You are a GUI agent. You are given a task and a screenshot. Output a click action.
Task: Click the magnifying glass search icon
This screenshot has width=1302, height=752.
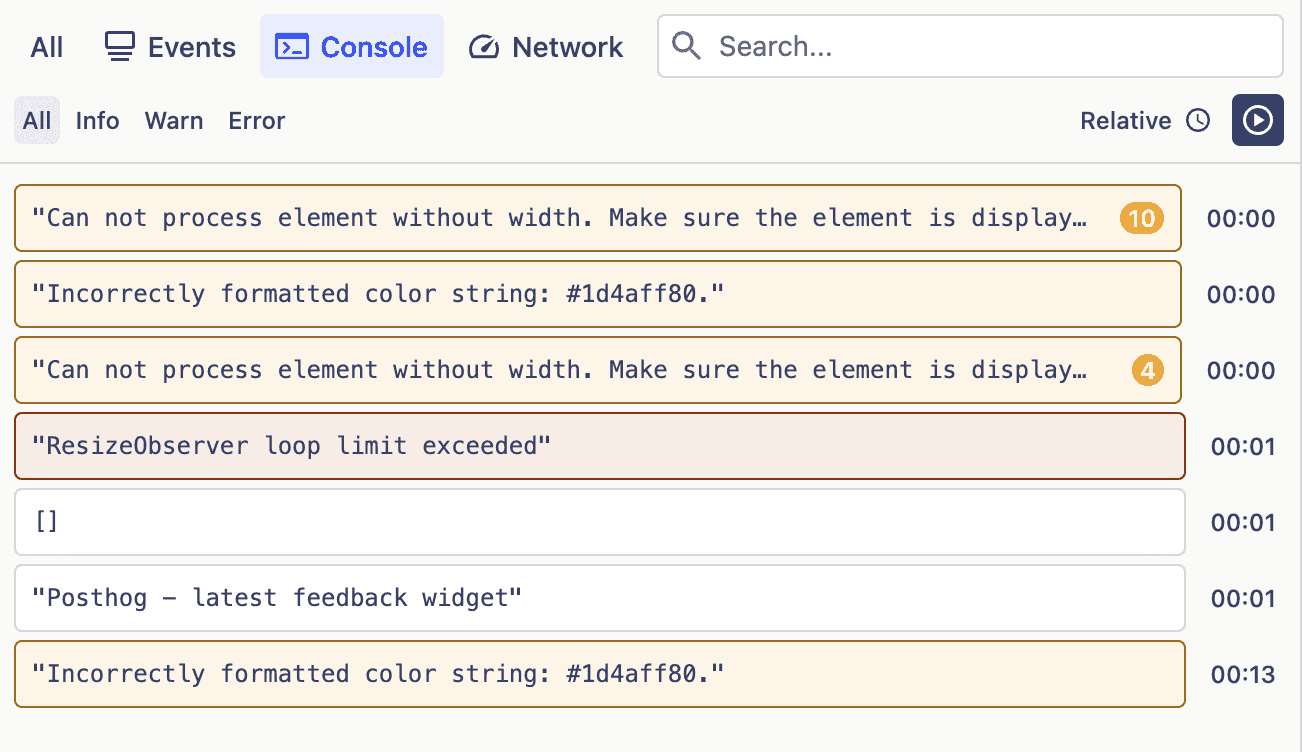(x=686, y=46)
